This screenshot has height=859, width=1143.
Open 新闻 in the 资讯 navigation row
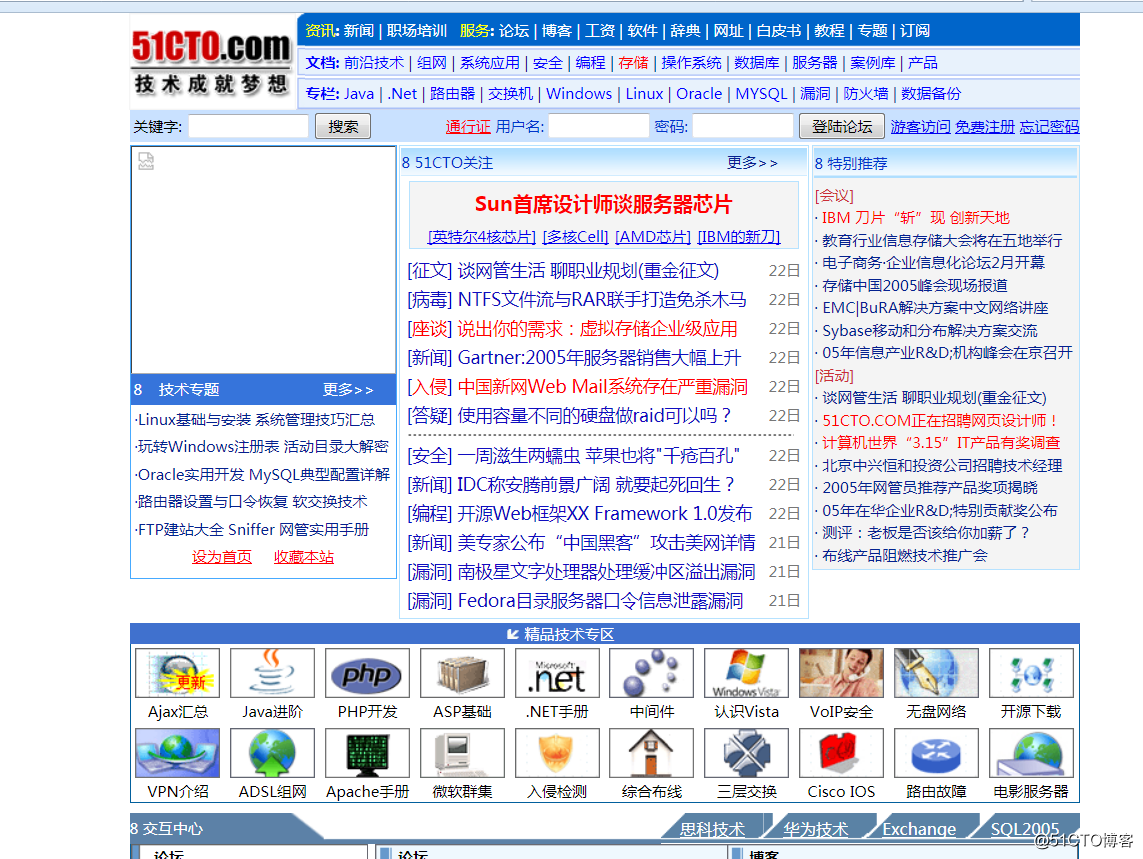[359, 31]
